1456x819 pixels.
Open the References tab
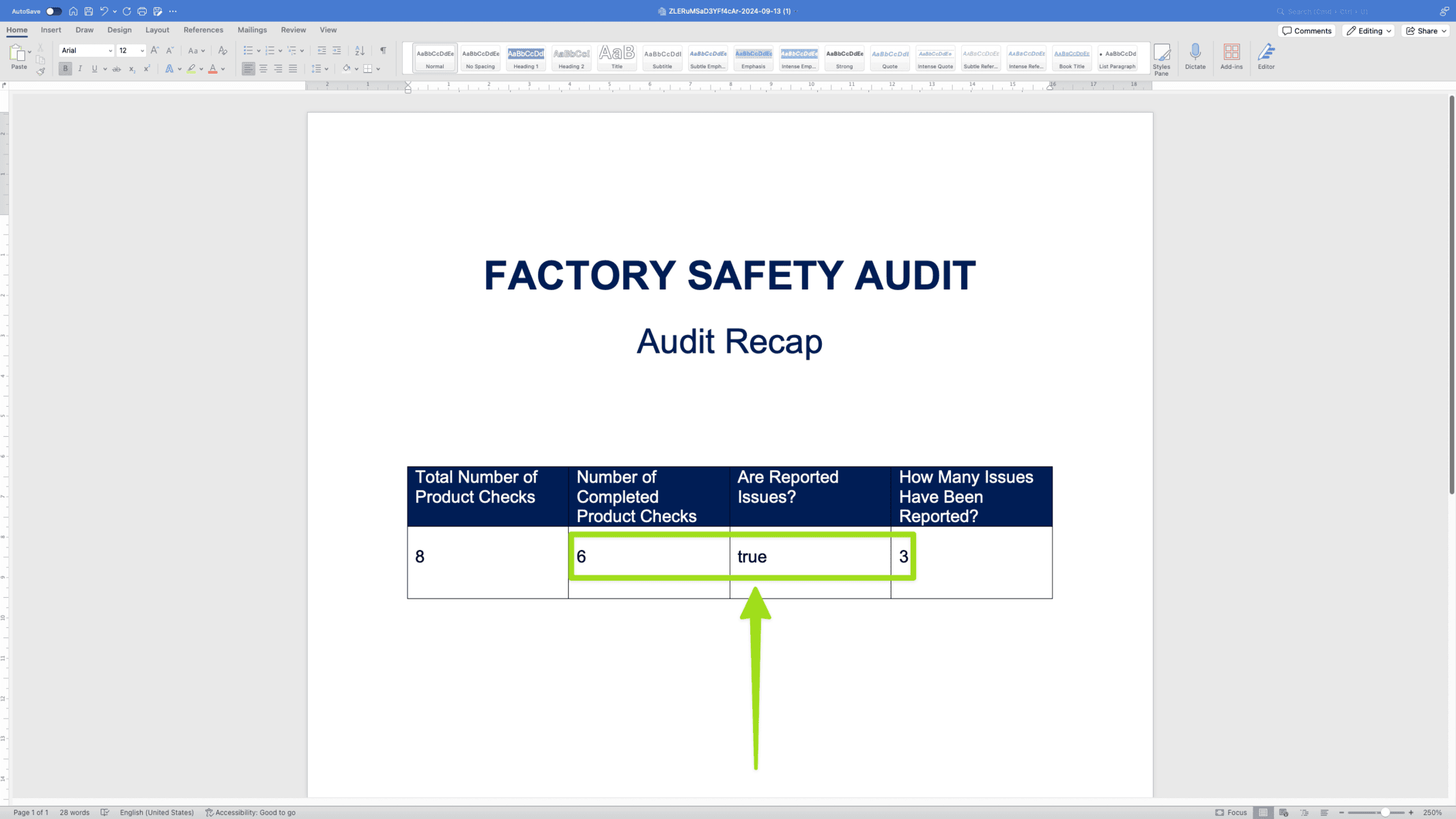[203, 30]
